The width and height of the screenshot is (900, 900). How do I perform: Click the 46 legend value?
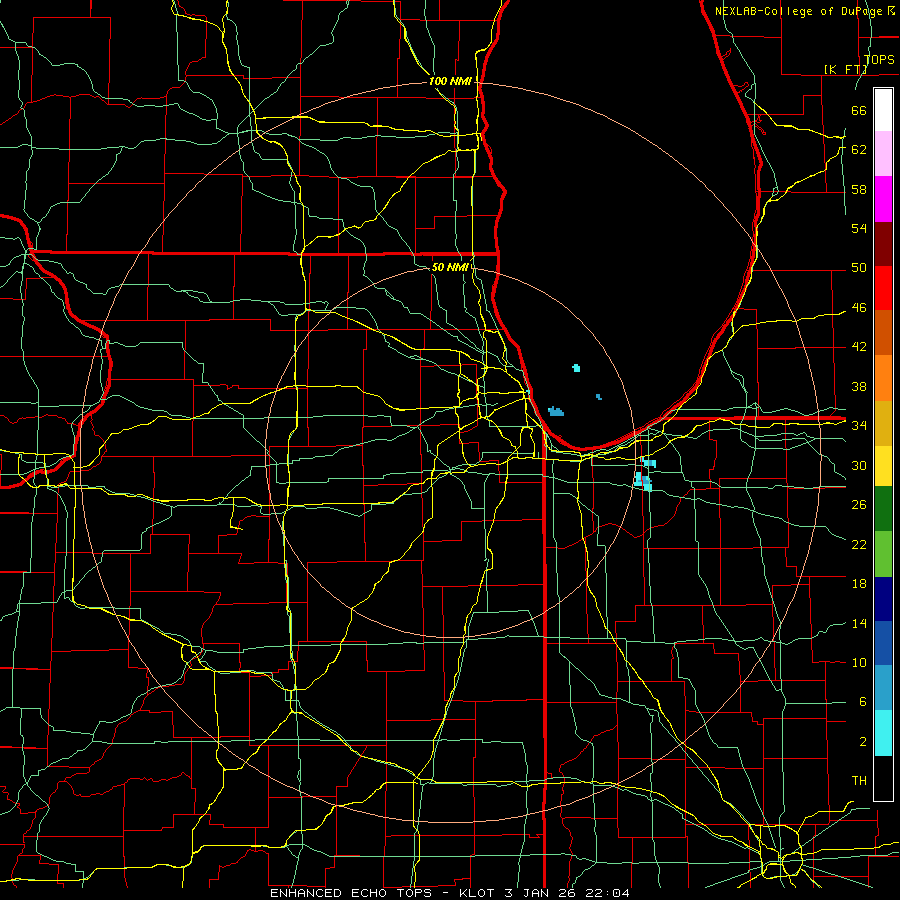(859, 308)
